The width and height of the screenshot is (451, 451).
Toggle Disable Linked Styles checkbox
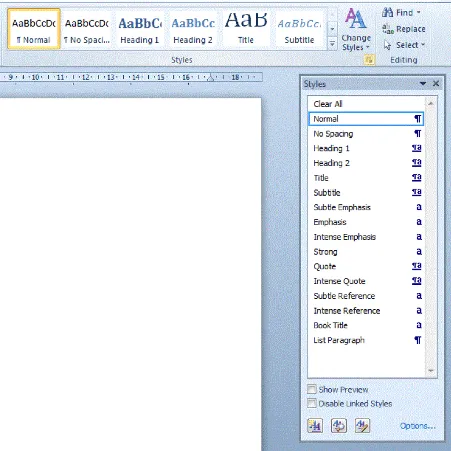312,403
